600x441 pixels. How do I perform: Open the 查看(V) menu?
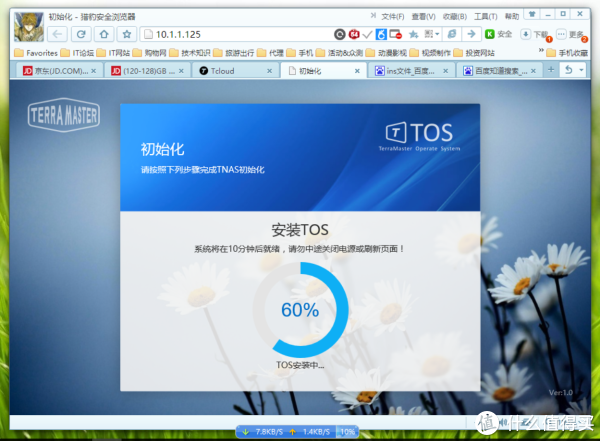click(424, 16)
